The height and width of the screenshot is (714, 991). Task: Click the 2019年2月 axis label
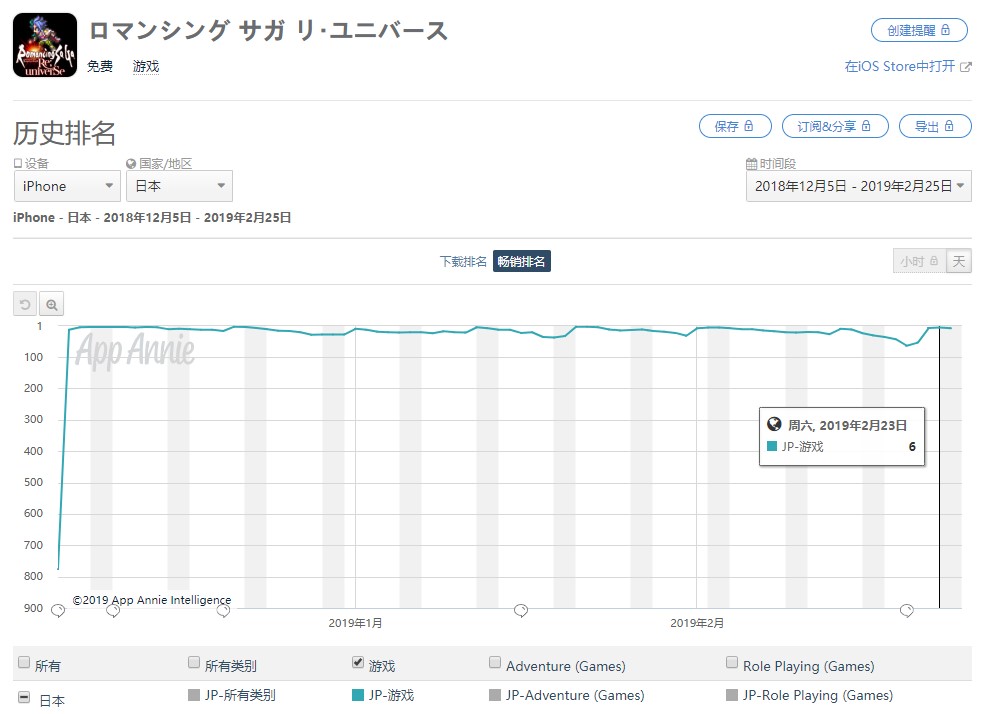(697, 623)
